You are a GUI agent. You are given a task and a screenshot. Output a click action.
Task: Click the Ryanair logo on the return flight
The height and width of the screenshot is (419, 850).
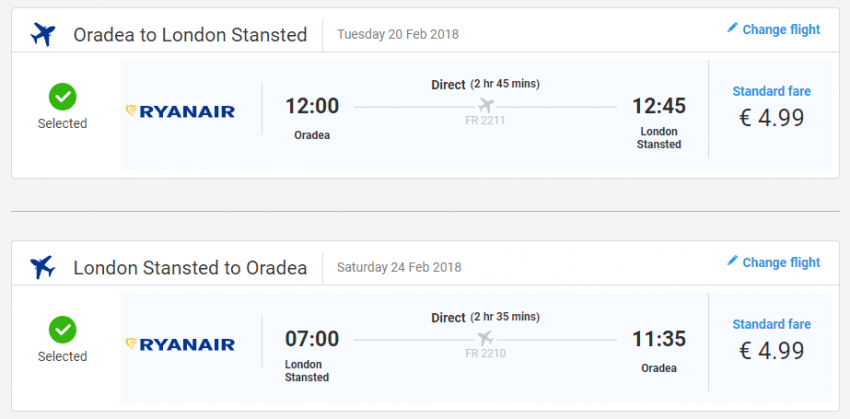click(180, 344)
